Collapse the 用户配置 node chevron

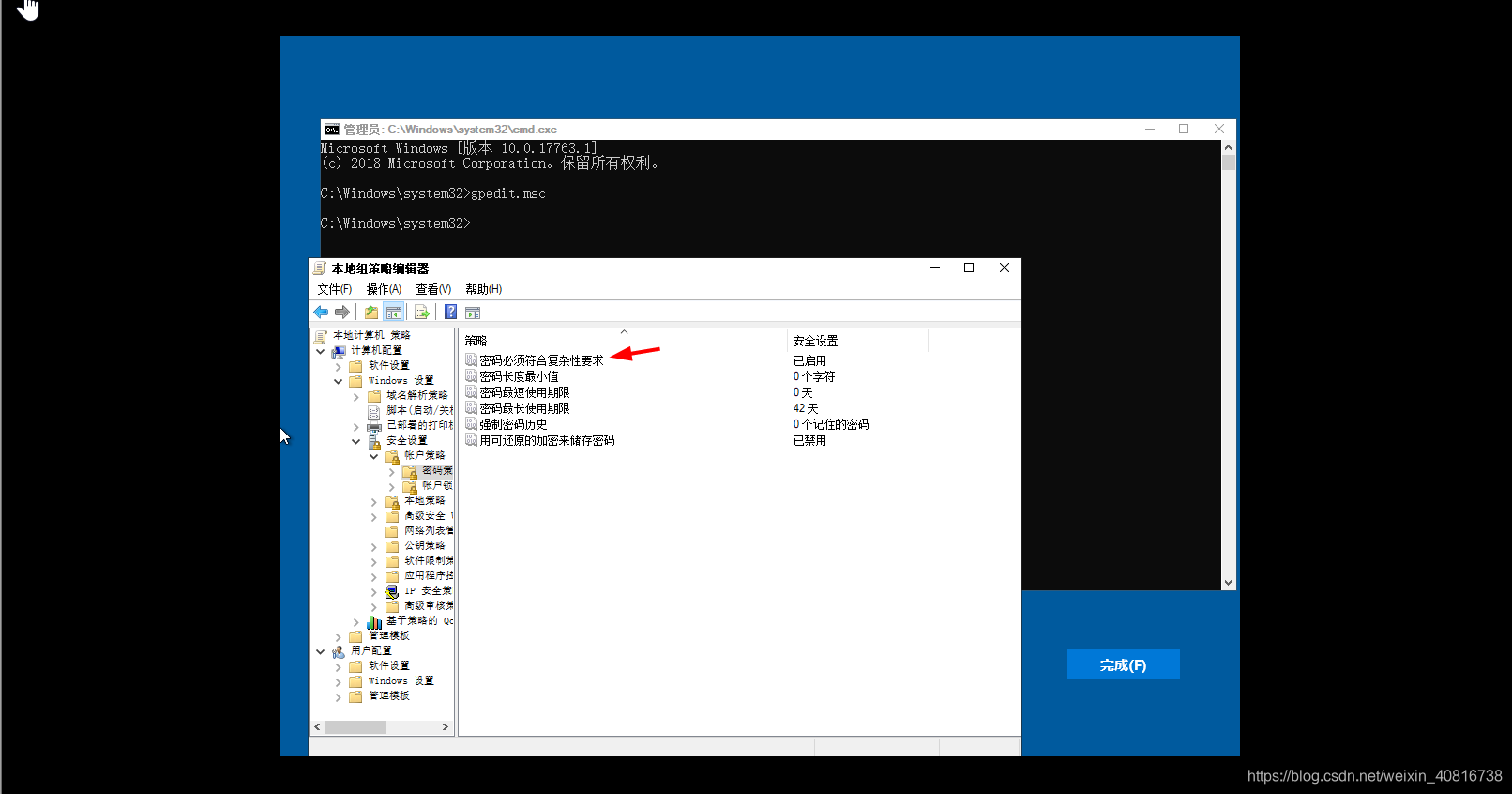tap(321, 652)
